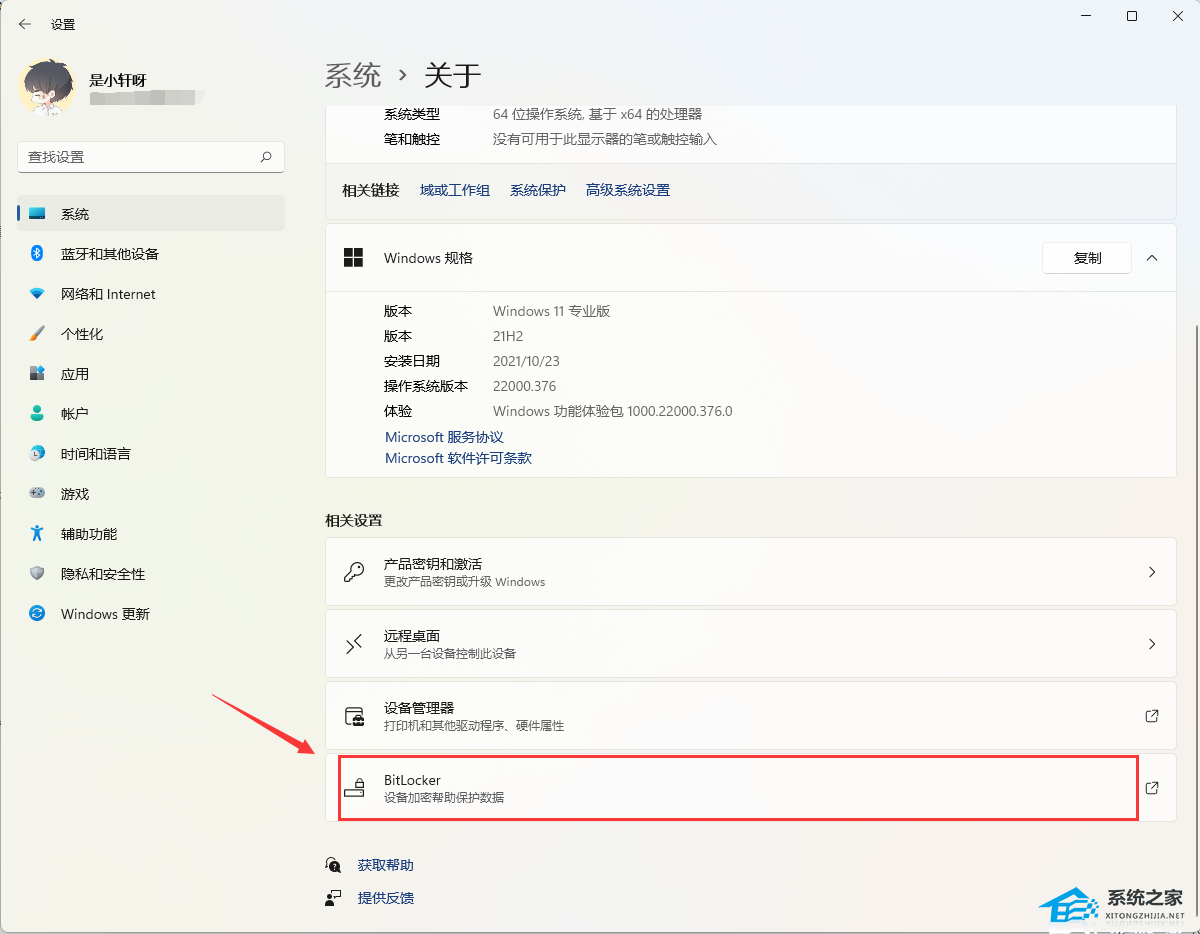The height and width of the screenshot is (934, 1200).
Task: Open Accessibility (辅助功能) settings
Action: [89, 534]
